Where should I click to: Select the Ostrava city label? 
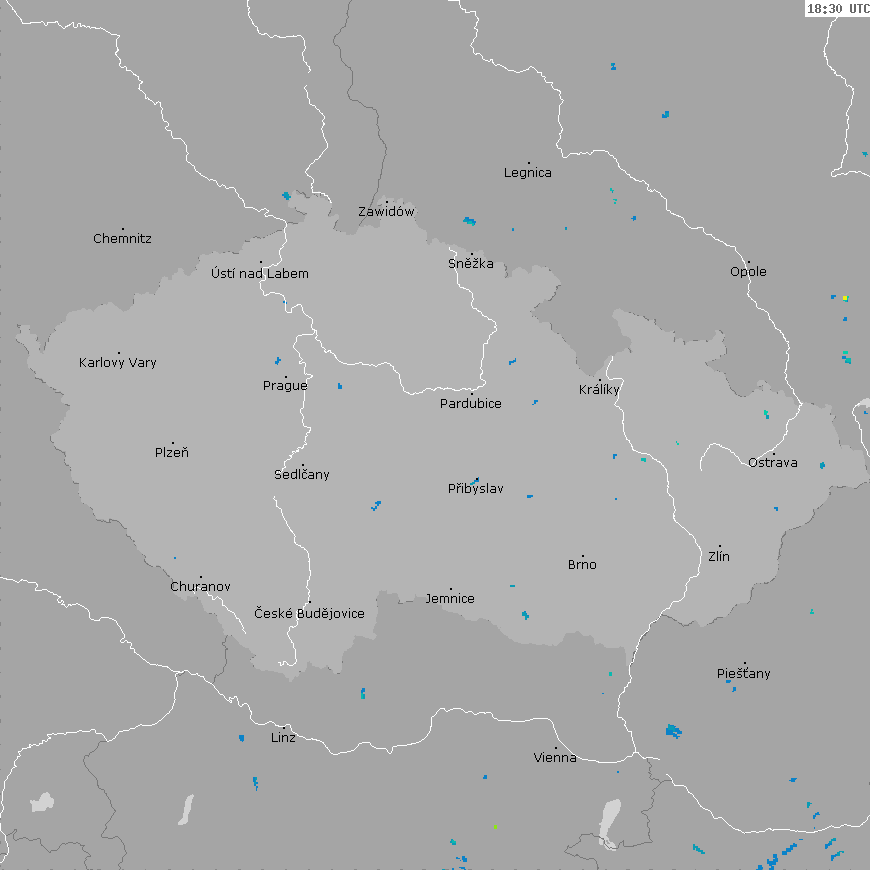(x=773, y=463)
